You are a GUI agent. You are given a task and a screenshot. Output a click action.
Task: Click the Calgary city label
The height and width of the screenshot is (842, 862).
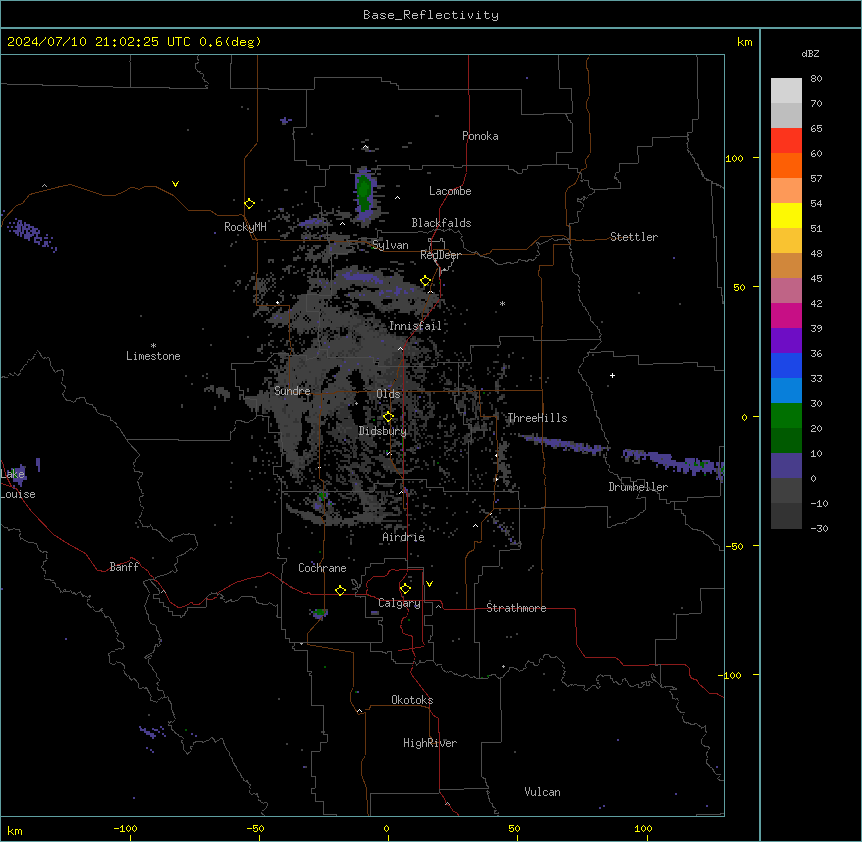(x=399, y=603)
